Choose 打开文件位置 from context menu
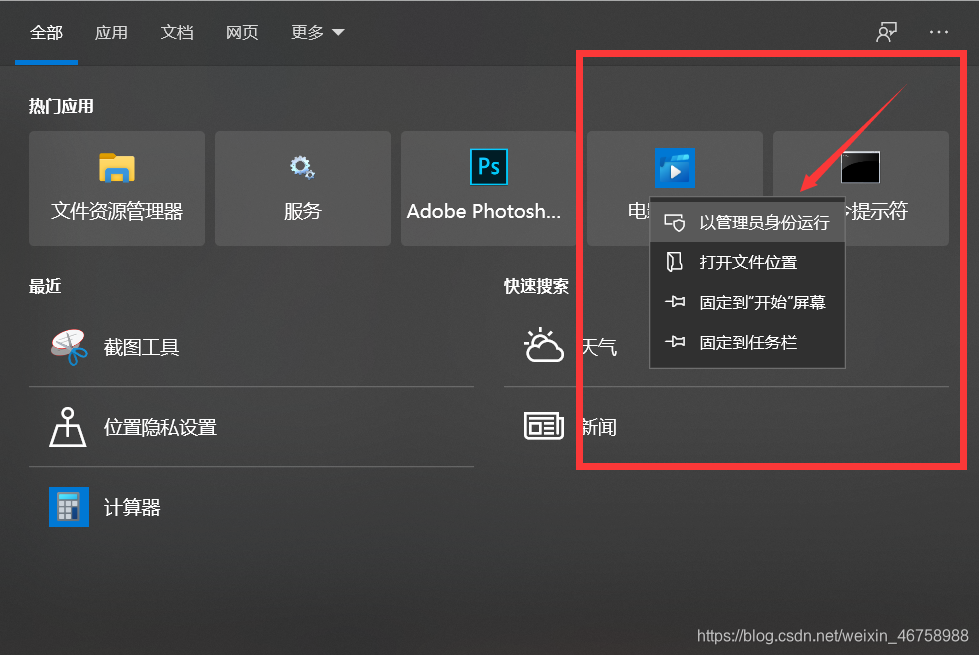The height and width of the screenshot is (655, 979). coord(747,262)
